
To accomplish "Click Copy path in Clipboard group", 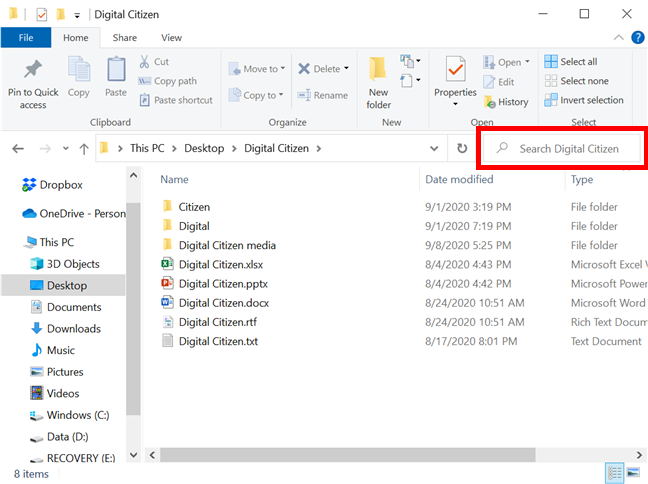I will pyautogui.click(x=167, y=81).
